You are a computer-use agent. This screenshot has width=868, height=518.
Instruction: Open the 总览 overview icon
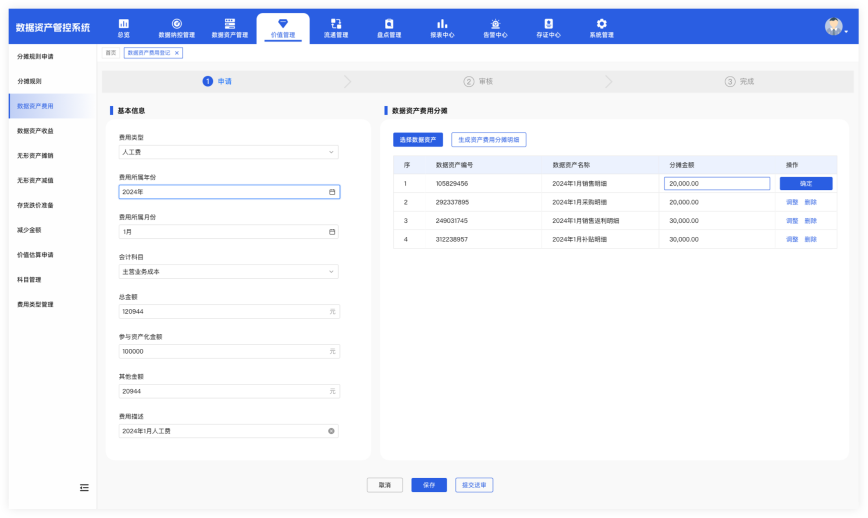point(123,24)
